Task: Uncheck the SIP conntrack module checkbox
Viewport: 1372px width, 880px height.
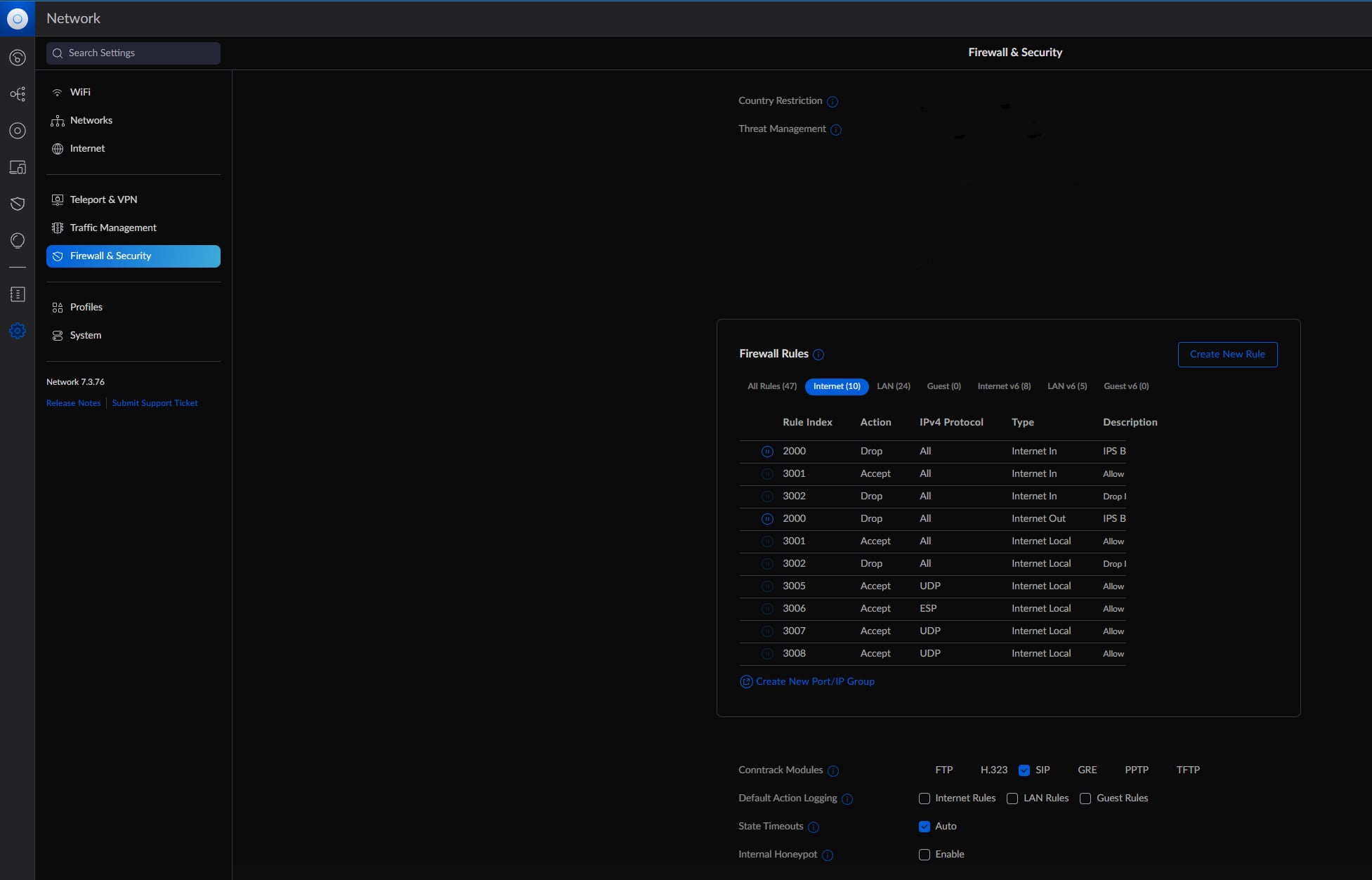Action: pyautogui.click(x=1024, y=770)
